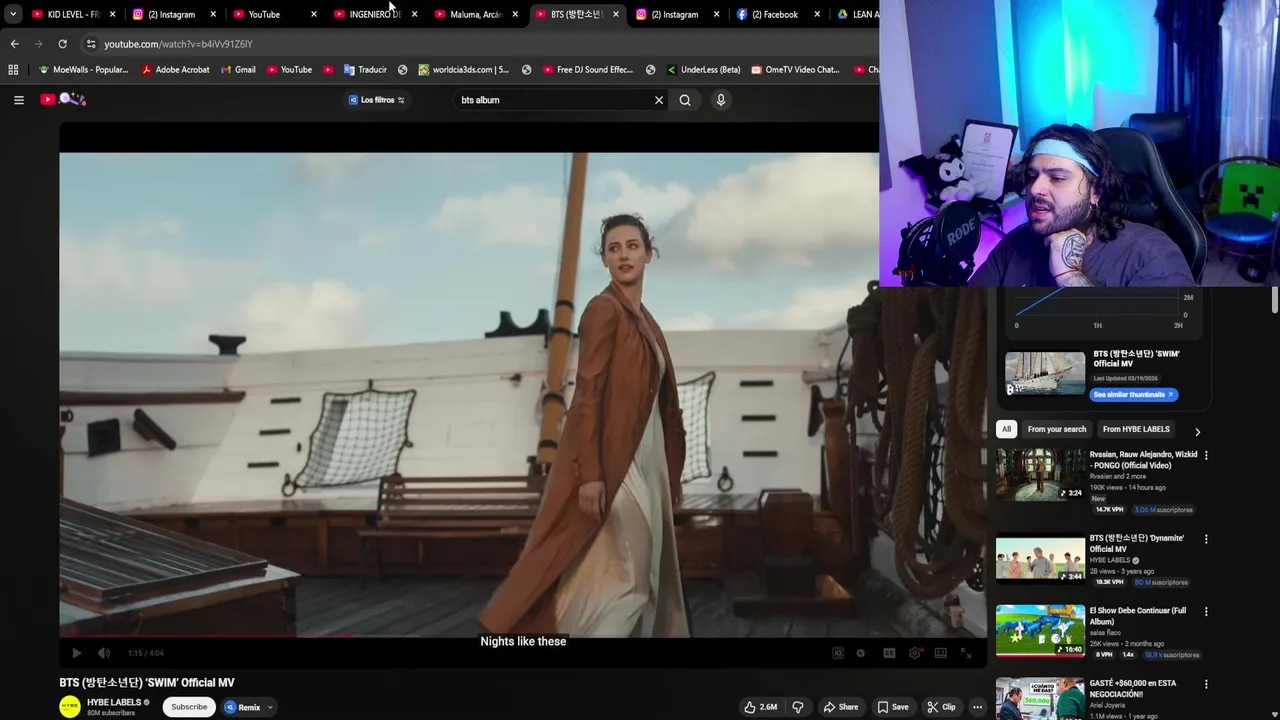The height and width of the screenshot is (720, 1280).
Task: Switch to theater mode
Action: click(x=941, y=653)
